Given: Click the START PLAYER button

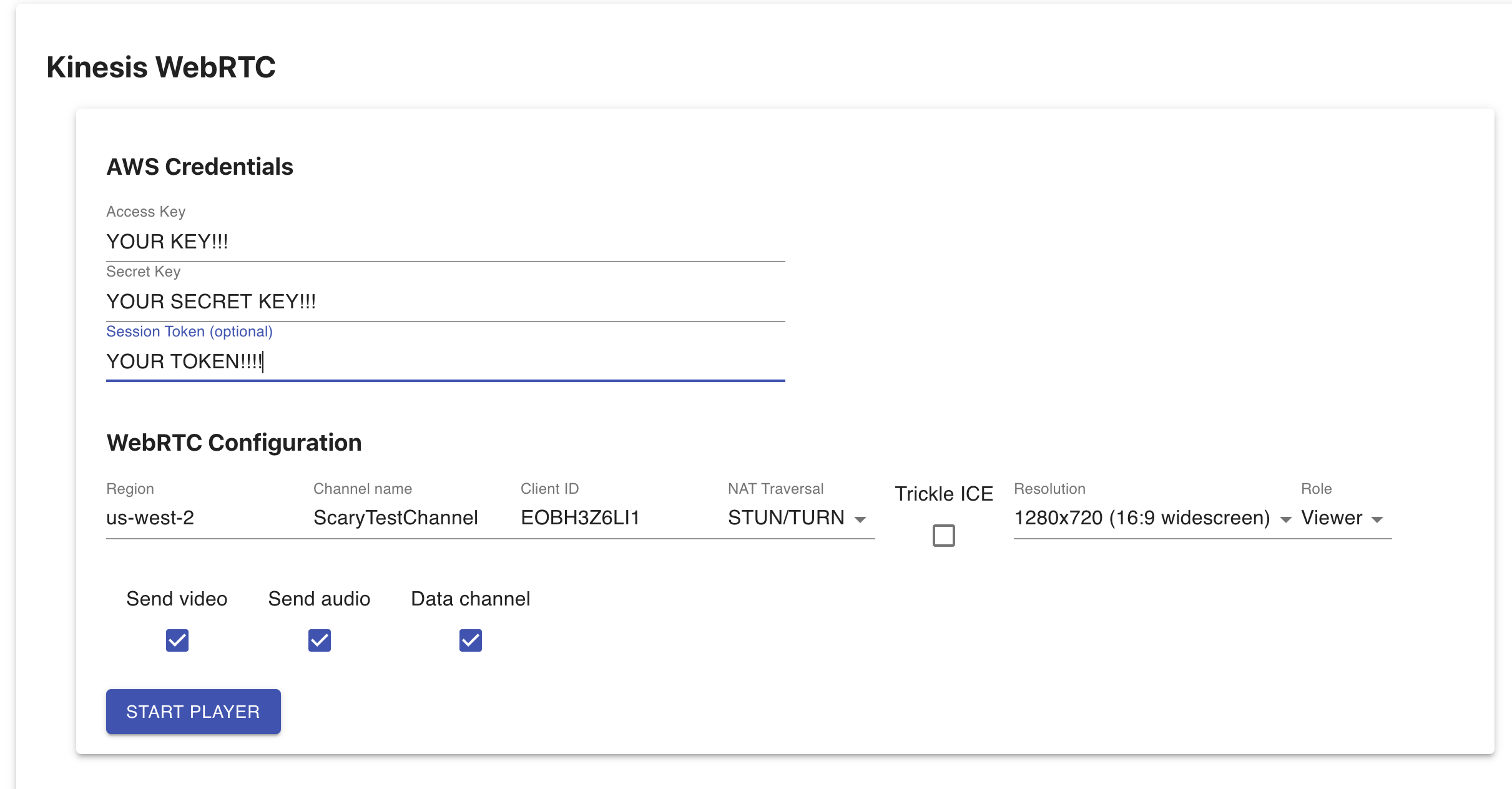Looking at the screenshot, I should [x=193, y=712].
